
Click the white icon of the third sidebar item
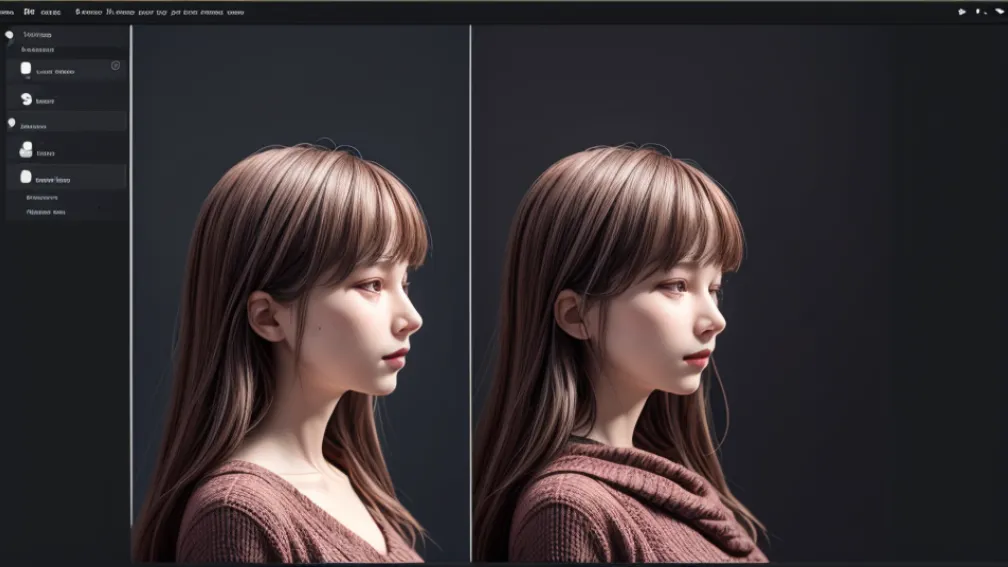click(x=26, y=150)
